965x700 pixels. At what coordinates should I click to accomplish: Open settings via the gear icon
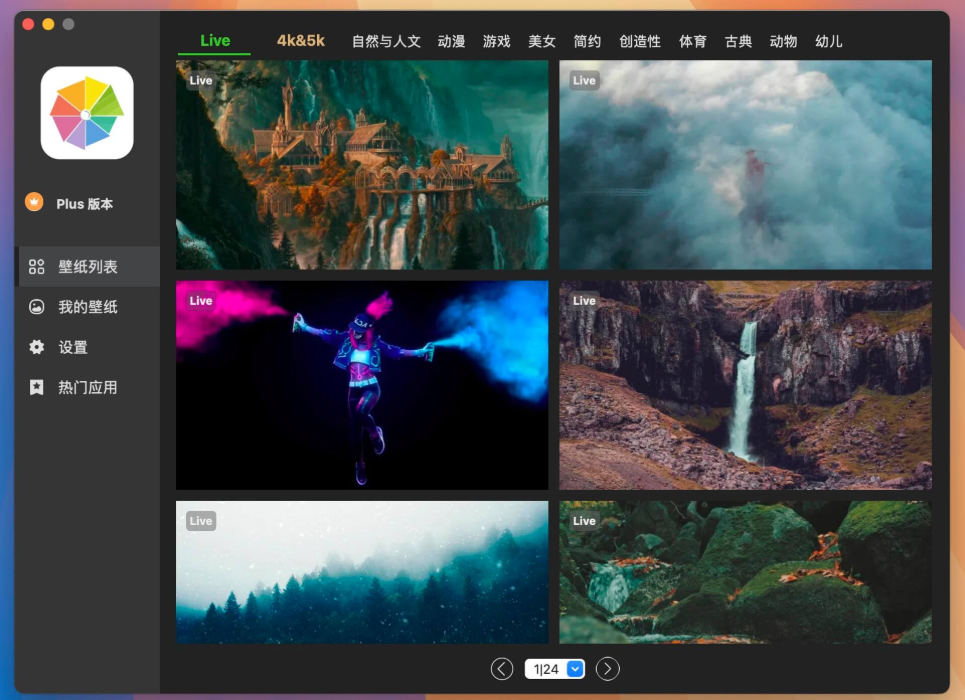point(37,347)
